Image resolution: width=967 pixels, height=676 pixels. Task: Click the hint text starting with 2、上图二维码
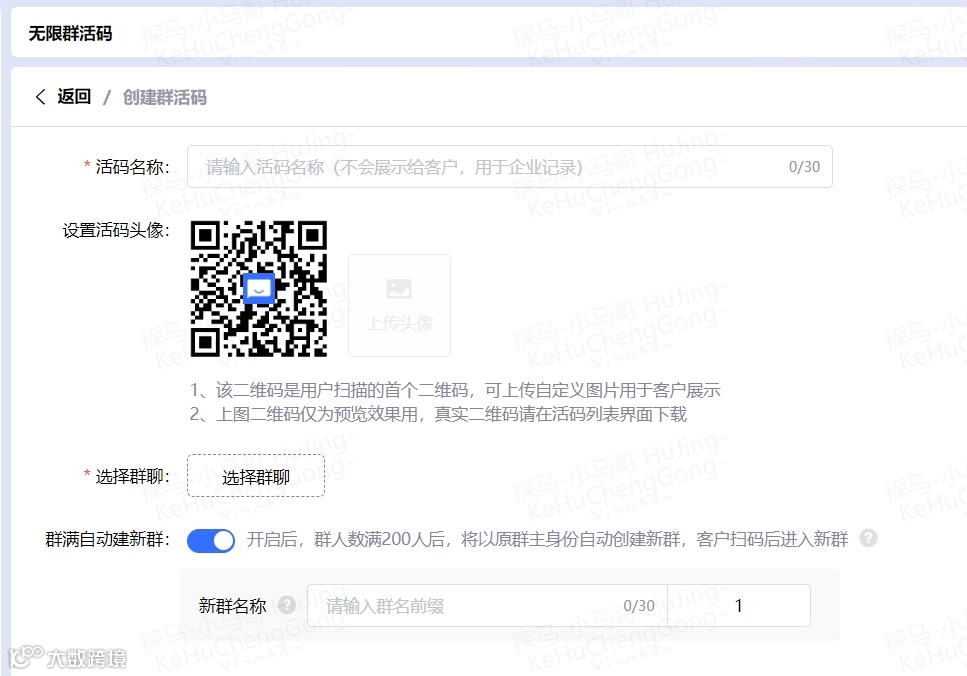438,414
